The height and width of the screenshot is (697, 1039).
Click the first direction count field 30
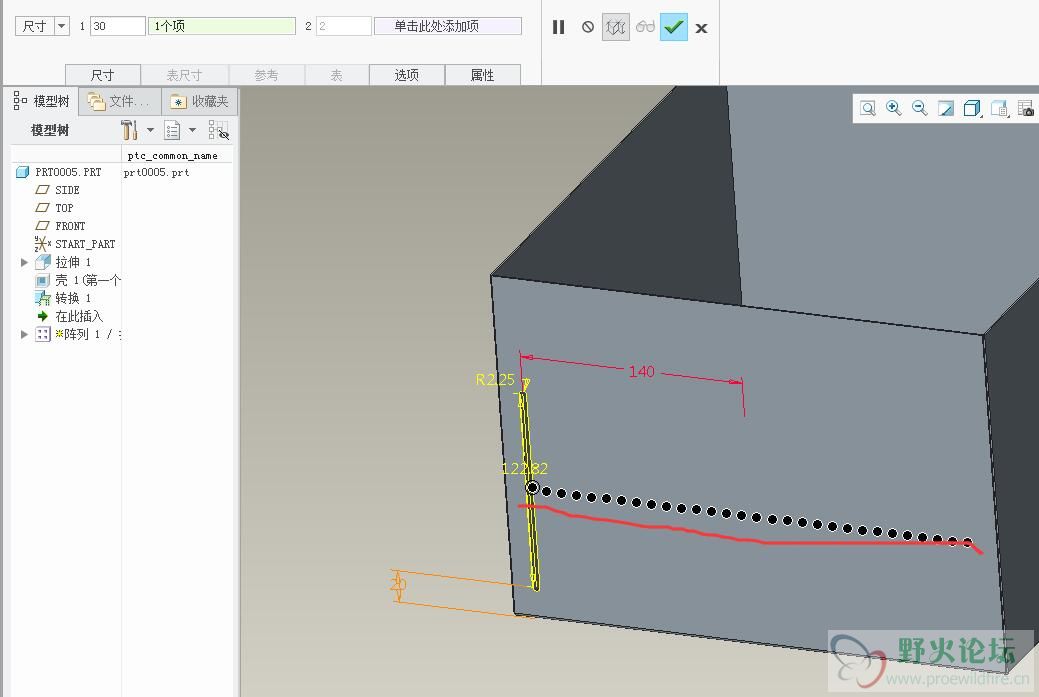tap(118, 26)
